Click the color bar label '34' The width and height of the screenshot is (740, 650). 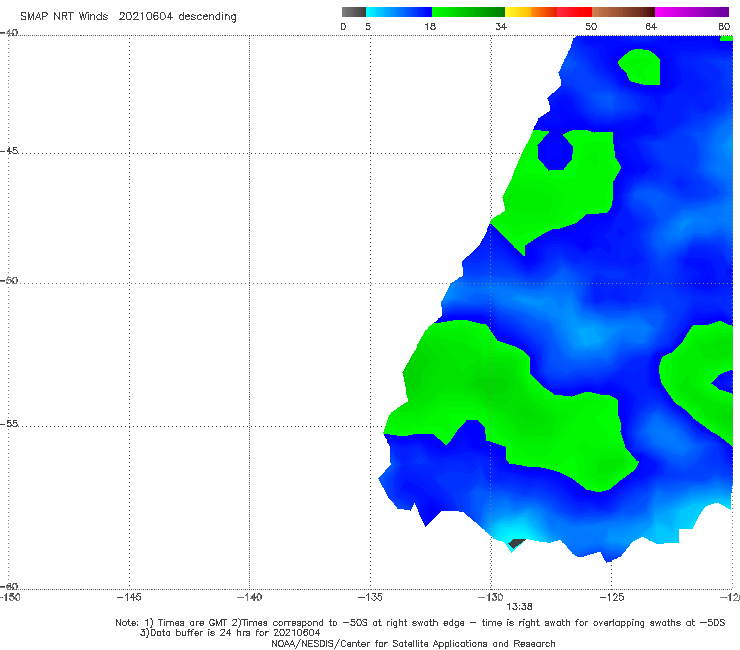(x=501, y=26)
